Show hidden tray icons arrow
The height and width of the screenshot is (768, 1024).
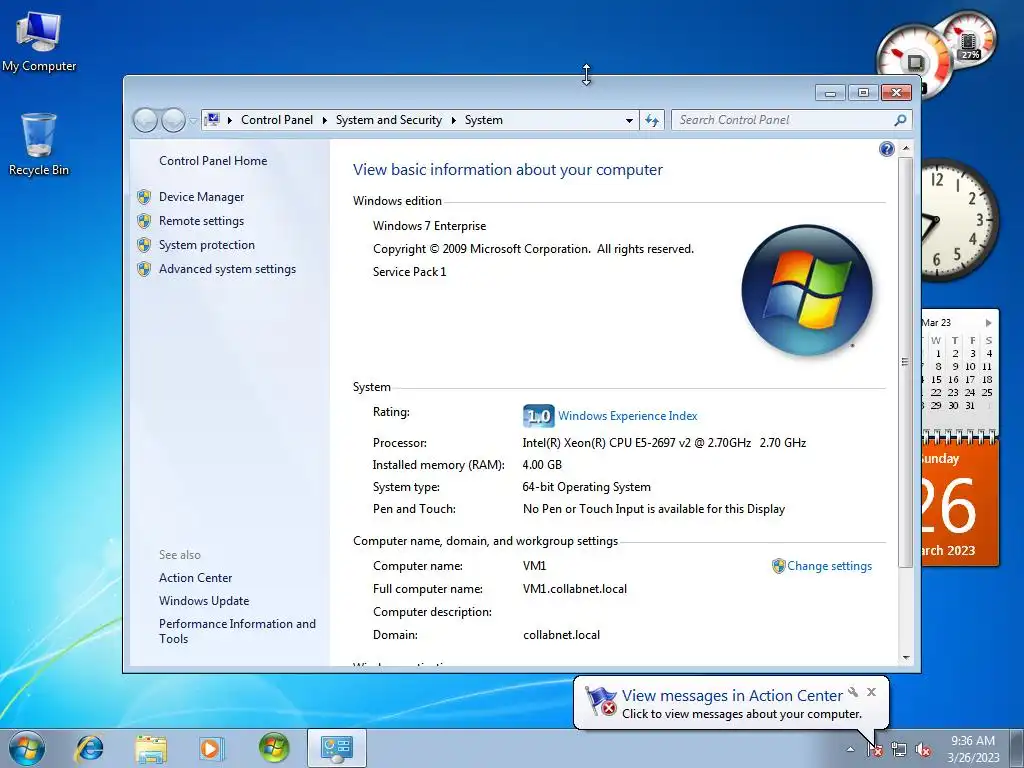tap(850, 749)
